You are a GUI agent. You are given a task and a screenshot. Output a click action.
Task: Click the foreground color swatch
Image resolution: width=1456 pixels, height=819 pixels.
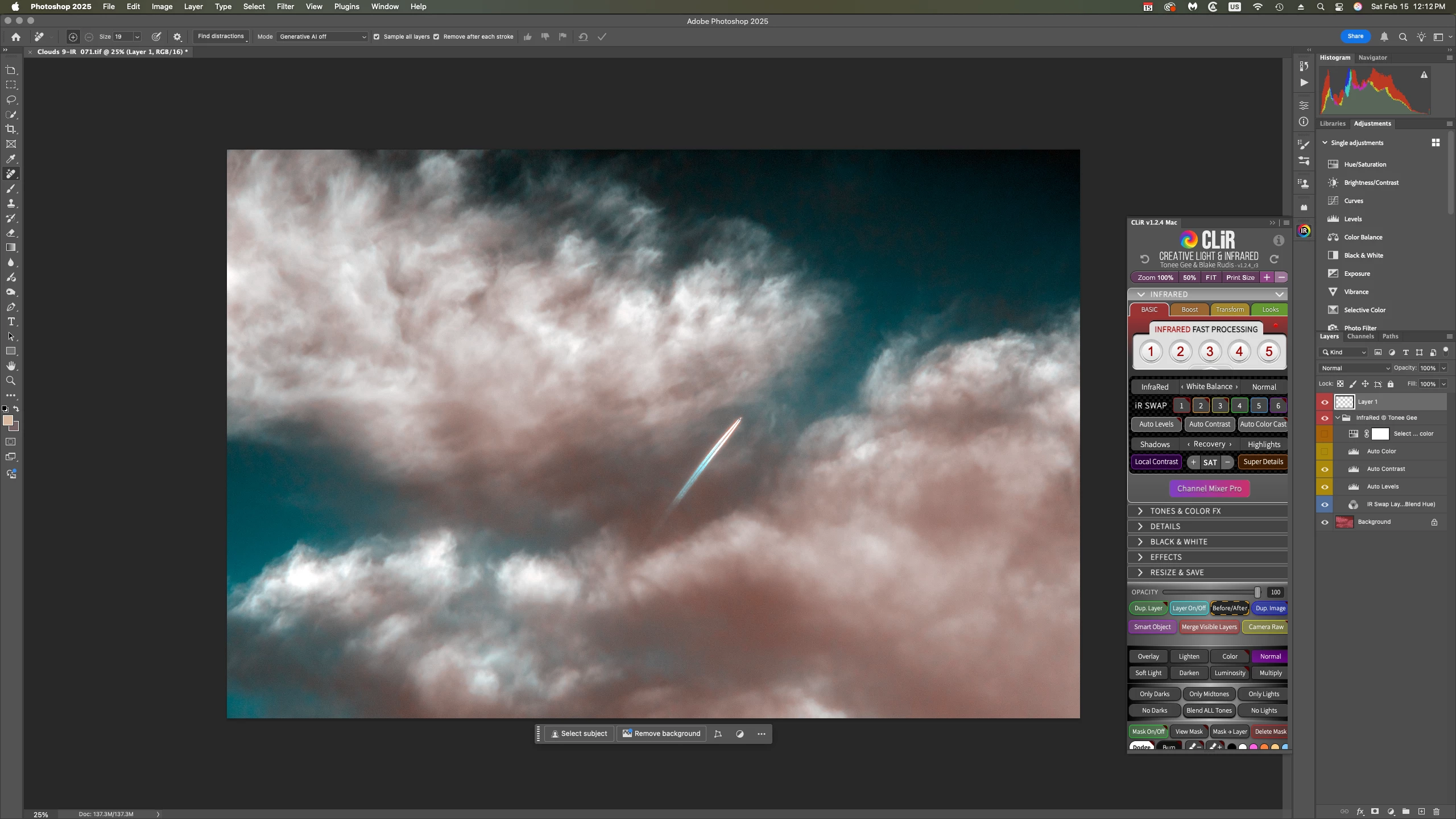point(8,420)
